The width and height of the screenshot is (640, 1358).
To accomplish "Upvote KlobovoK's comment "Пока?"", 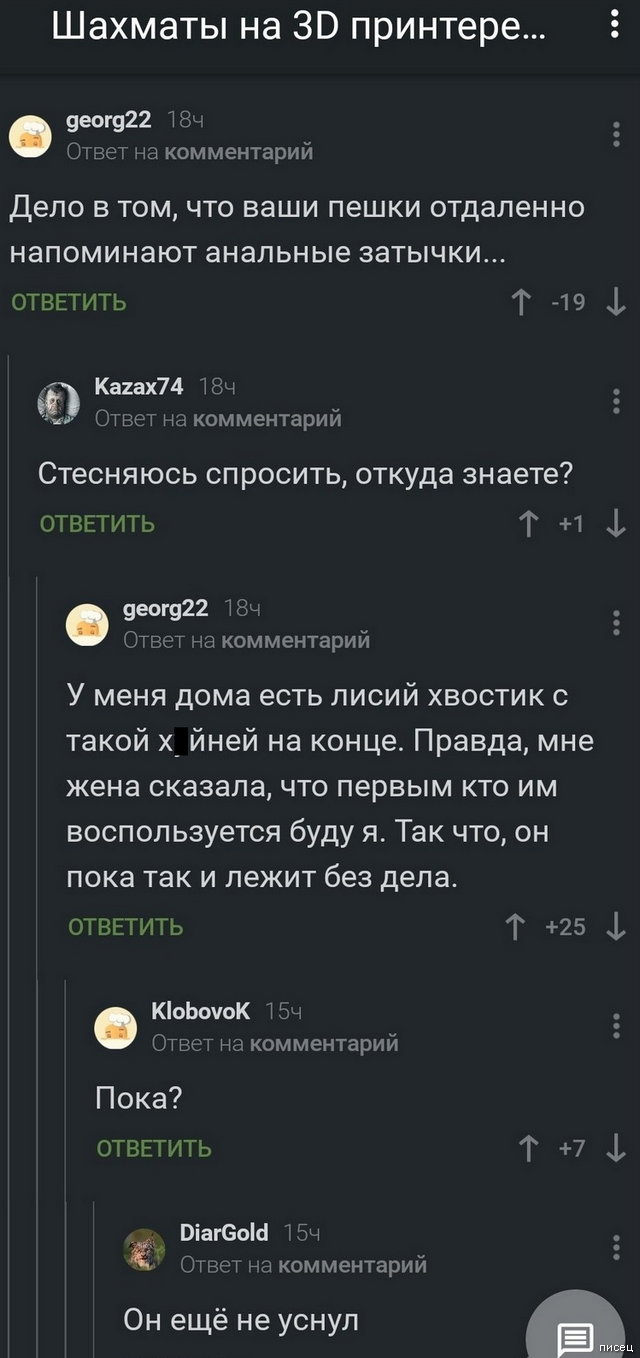I will (529, 1148).
